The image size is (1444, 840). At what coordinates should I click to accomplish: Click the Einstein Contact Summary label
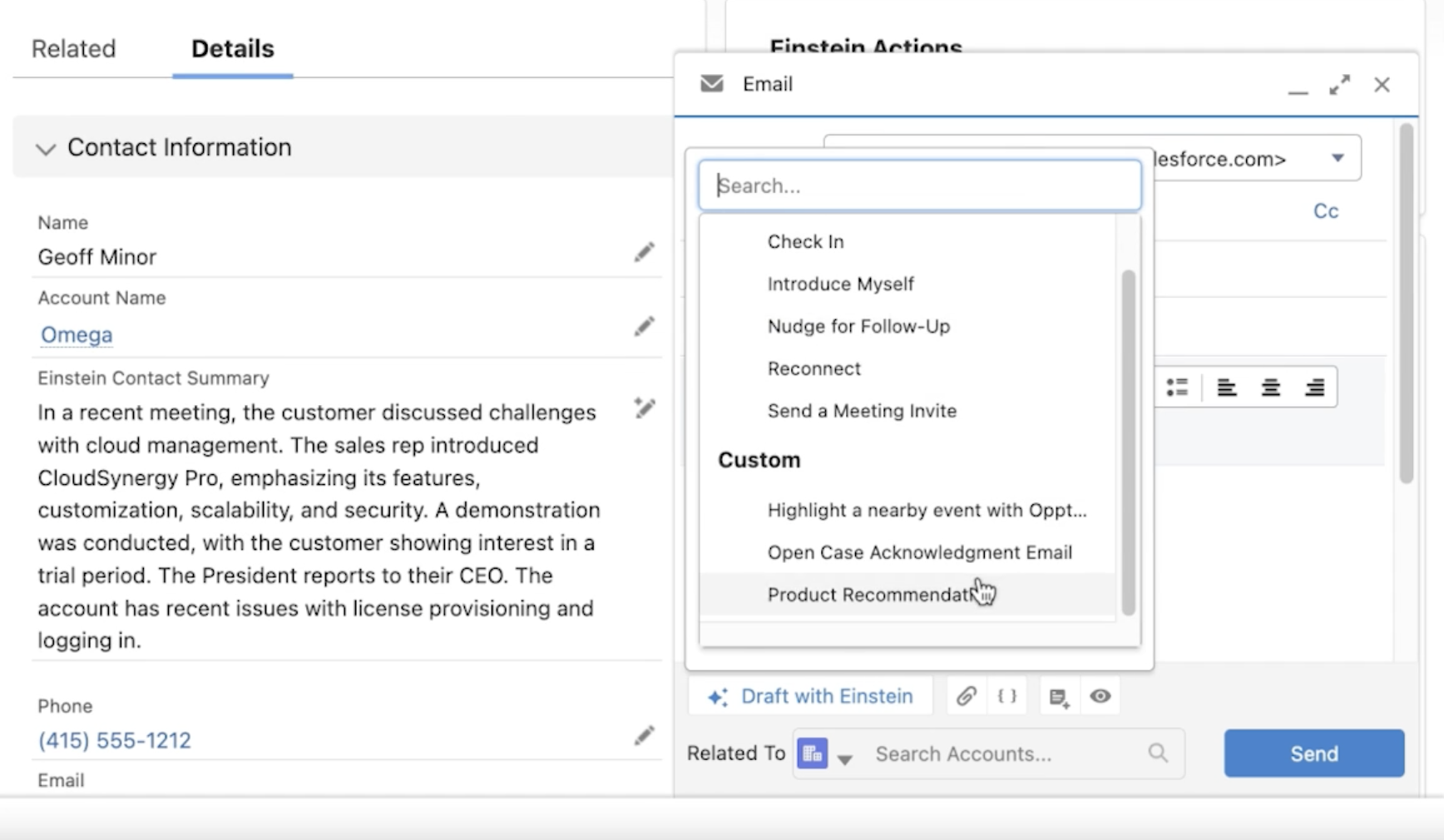(153, 378)
